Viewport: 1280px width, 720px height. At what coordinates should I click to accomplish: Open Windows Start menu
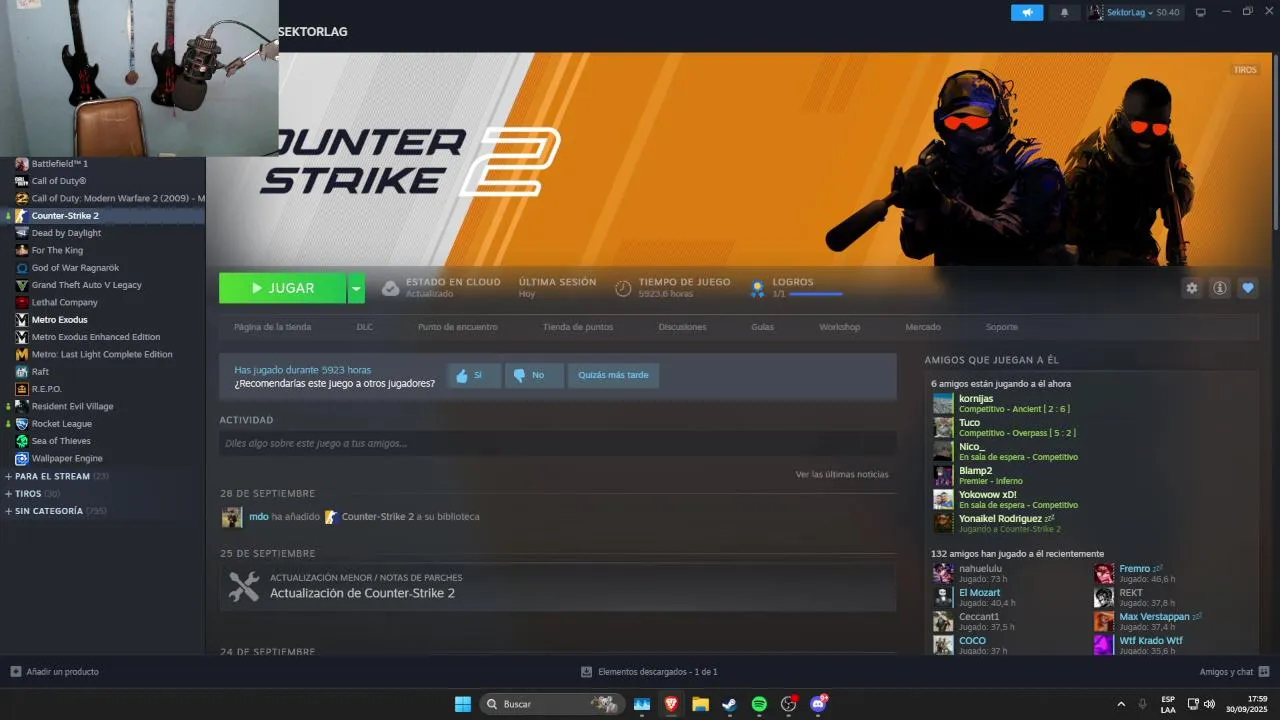(x=463, y=704)
